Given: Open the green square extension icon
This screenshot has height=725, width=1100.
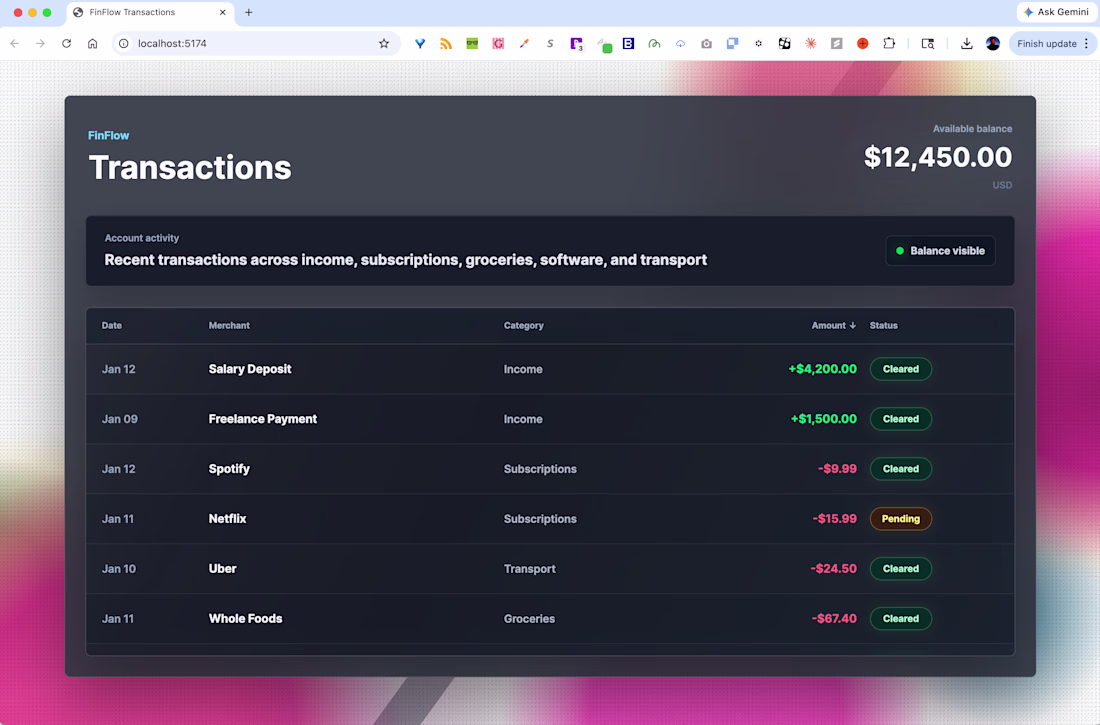Looking at the screenshot, I should 605,46.
